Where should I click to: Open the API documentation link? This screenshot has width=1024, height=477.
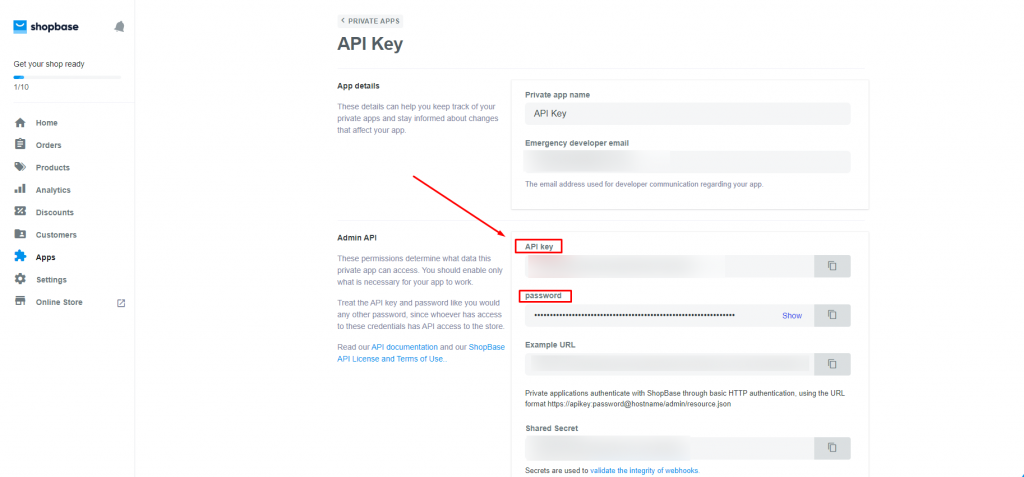click(404, 348)
